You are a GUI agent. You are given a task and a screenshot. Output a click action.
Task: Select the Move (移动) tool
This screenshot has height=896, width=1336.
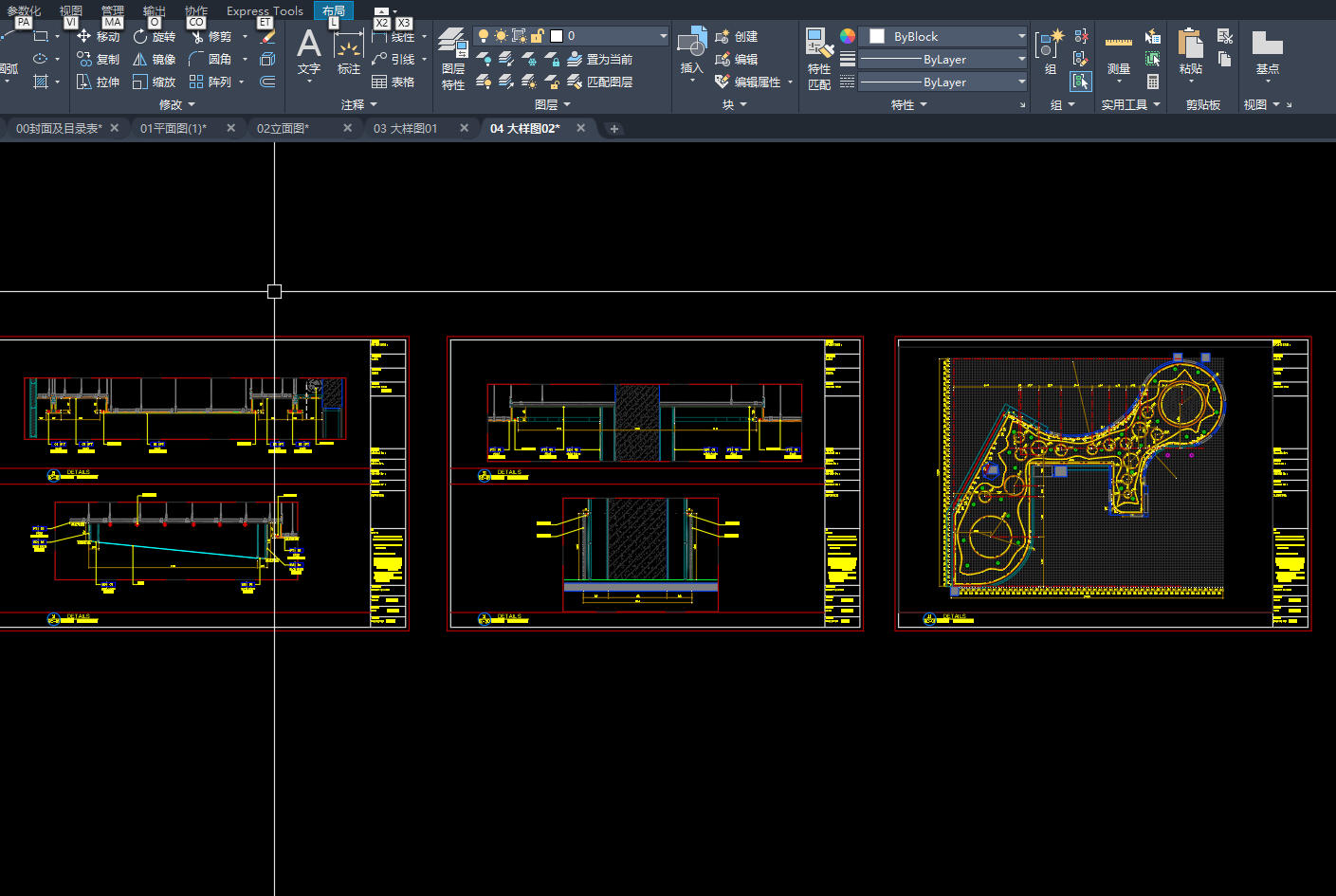coord(99,37)
